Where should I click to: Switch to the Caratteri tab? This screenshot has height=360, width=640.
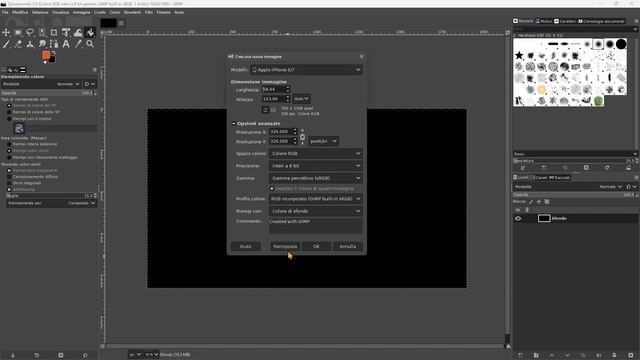565,21
